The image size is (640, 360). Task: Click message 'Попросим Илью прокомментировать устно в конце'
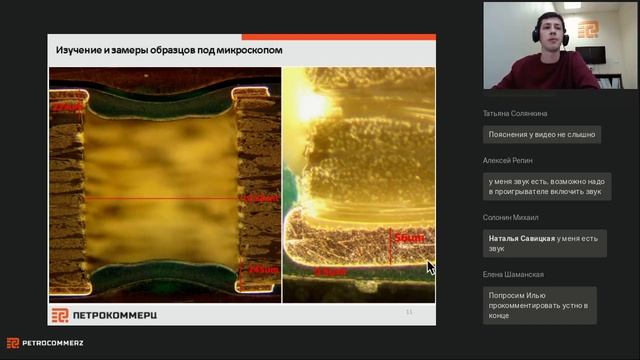(540, 305)
